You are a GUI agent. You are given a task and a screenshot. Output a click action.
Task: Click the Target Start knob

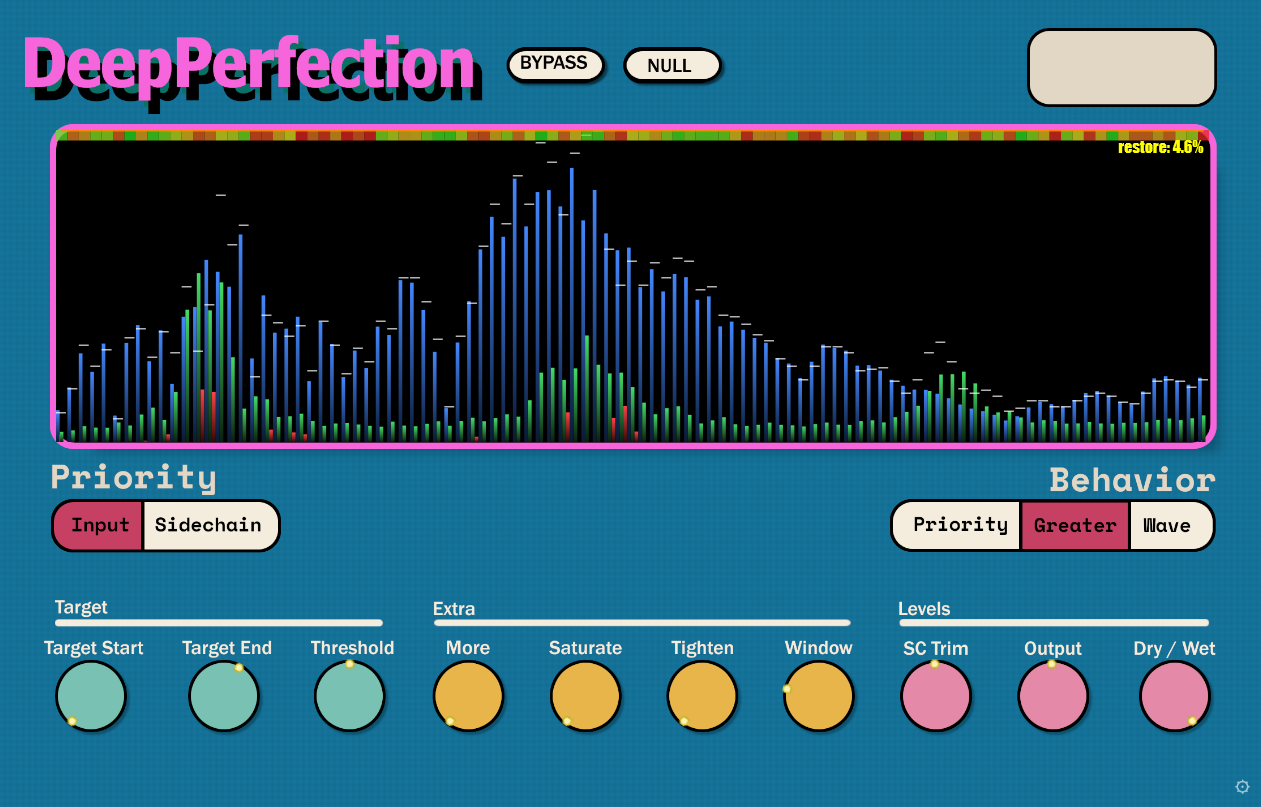(91, 696)
